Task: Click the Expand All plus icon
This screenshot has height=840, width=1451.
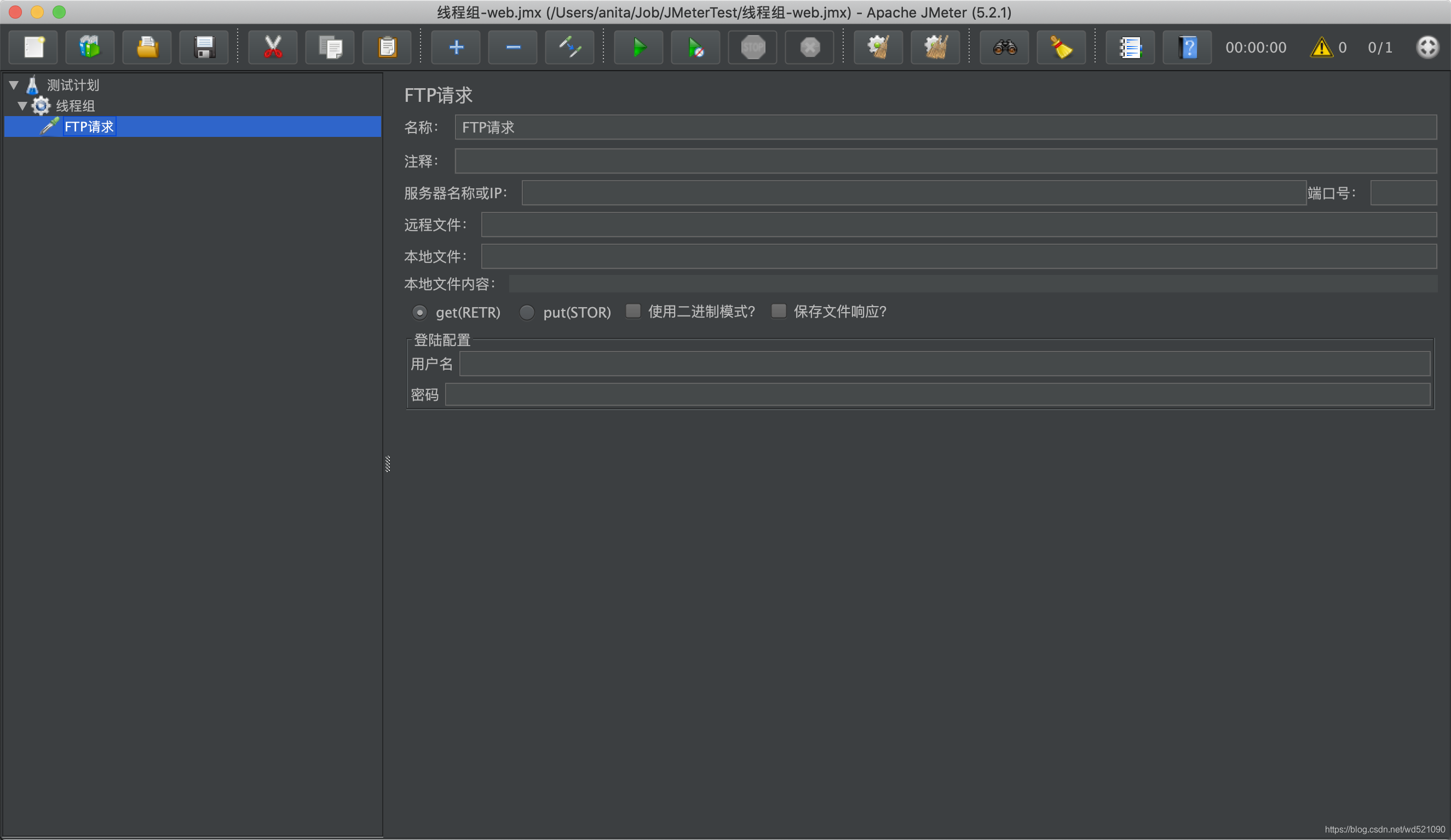Action: tap(456, 47)
